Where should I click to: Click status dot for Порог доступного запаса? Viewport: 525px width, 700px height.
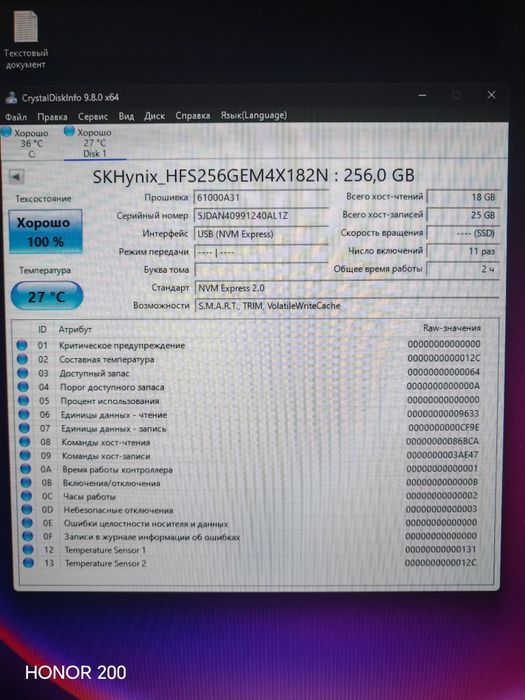click(23, 387)
